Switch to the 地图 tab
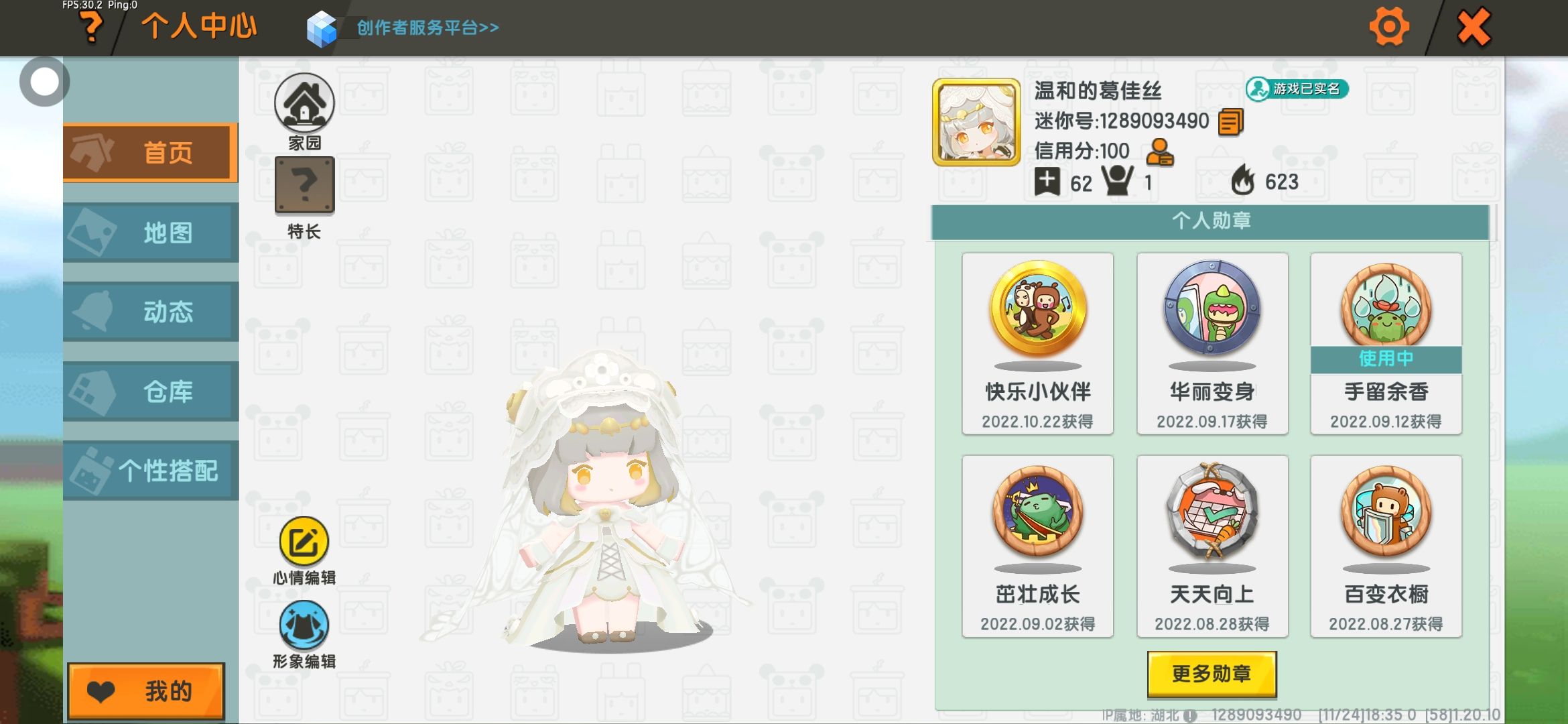 coord(151,233)
